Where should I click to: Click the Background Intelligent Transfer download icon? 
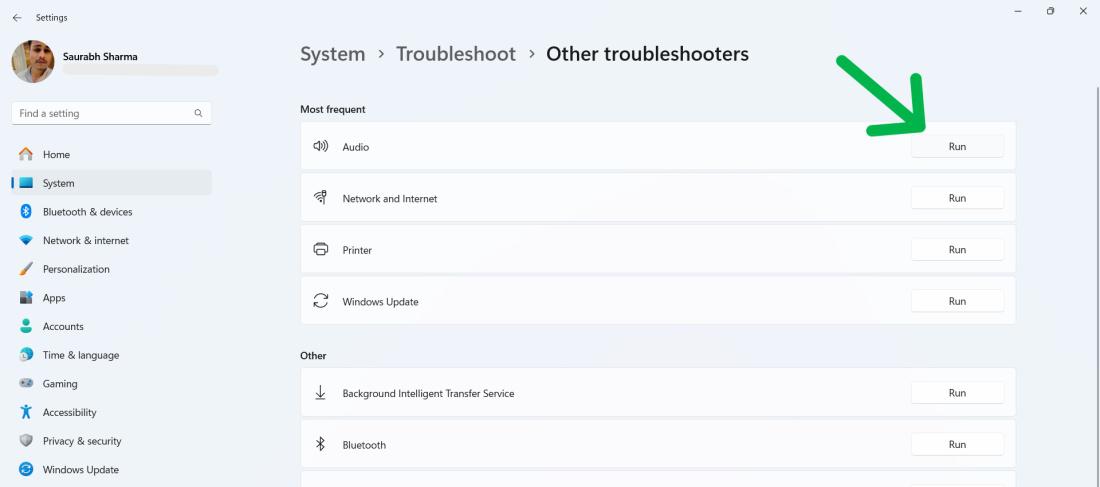(x=321, y=393)
